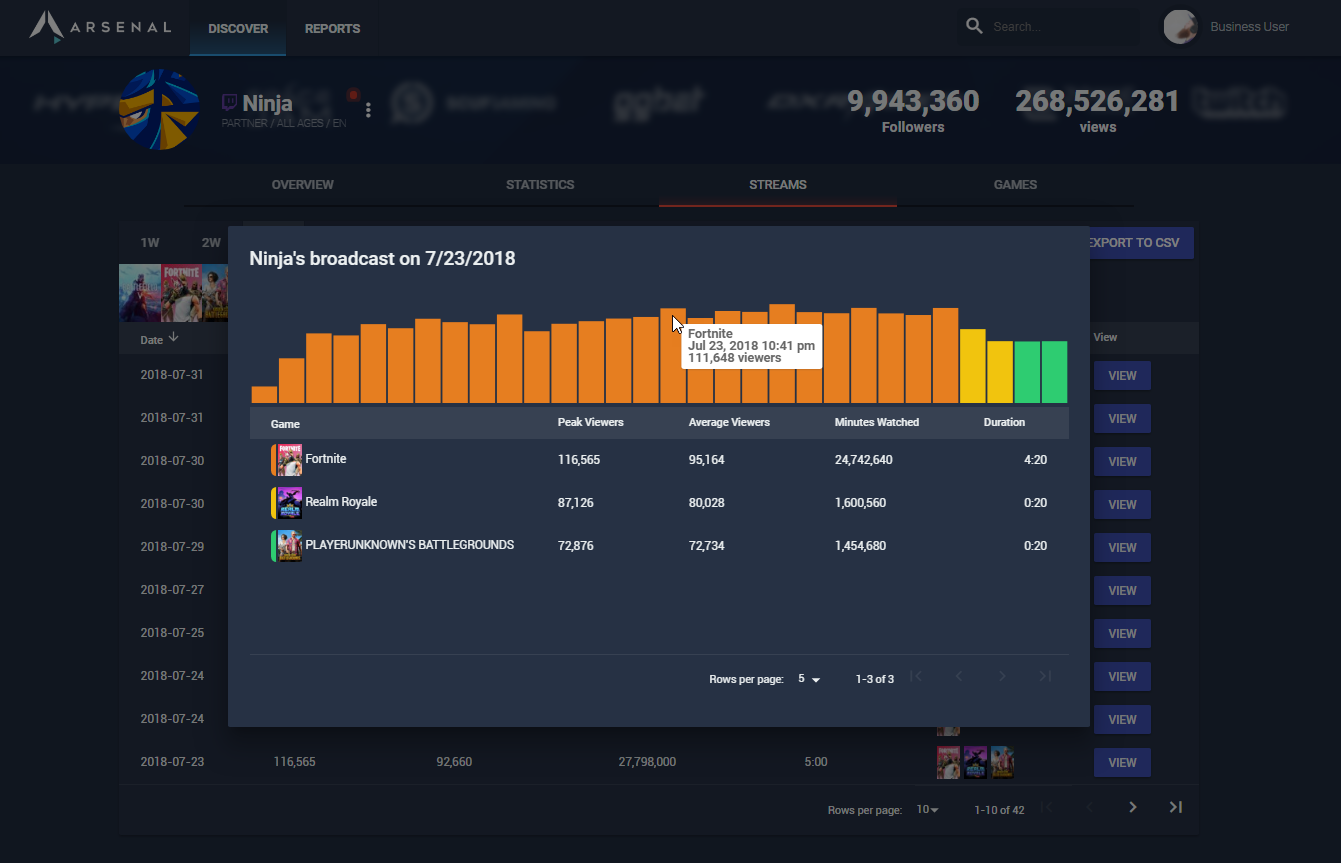Open the three-dot menu next to Ninja's profile
Image resolution: width=1341 pixels, height=863 pixels.
coord(367,108)
